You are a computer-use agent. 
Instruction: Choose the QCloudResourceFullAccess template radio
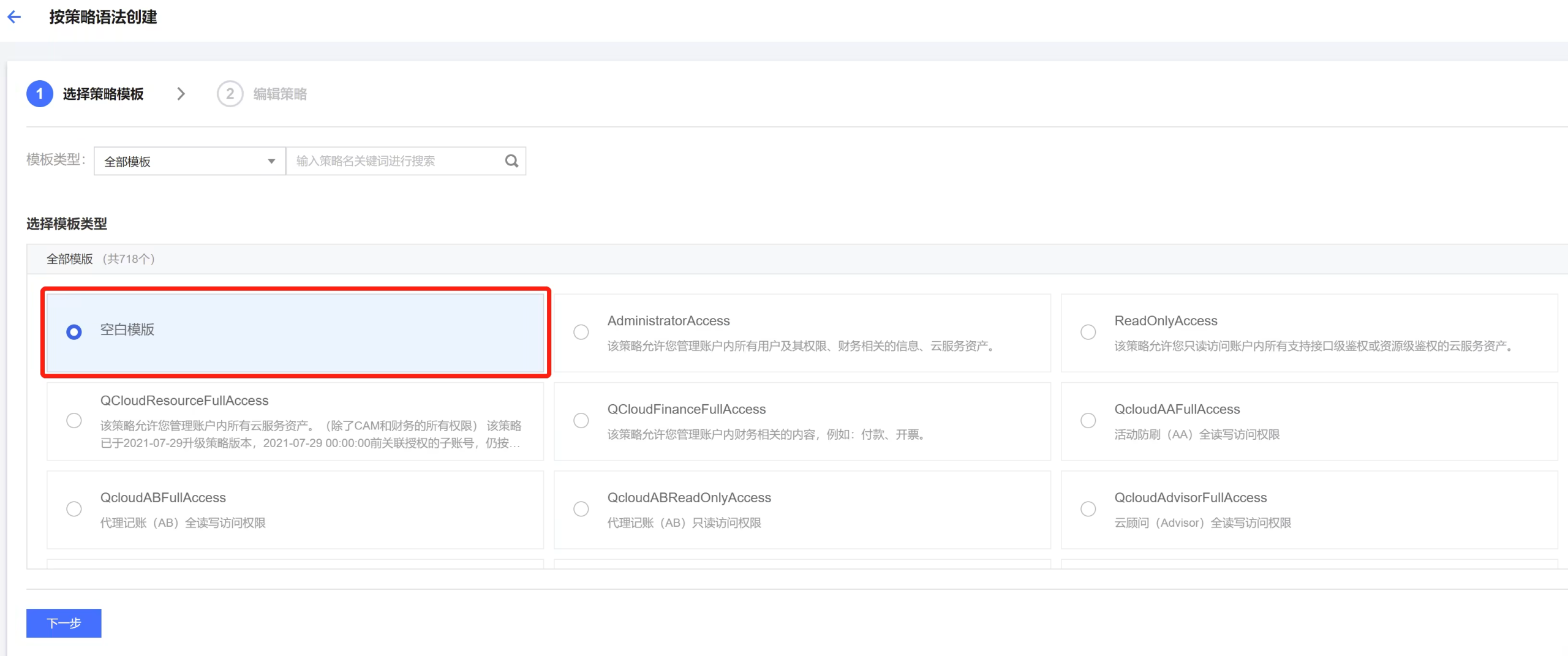point(74,421)
